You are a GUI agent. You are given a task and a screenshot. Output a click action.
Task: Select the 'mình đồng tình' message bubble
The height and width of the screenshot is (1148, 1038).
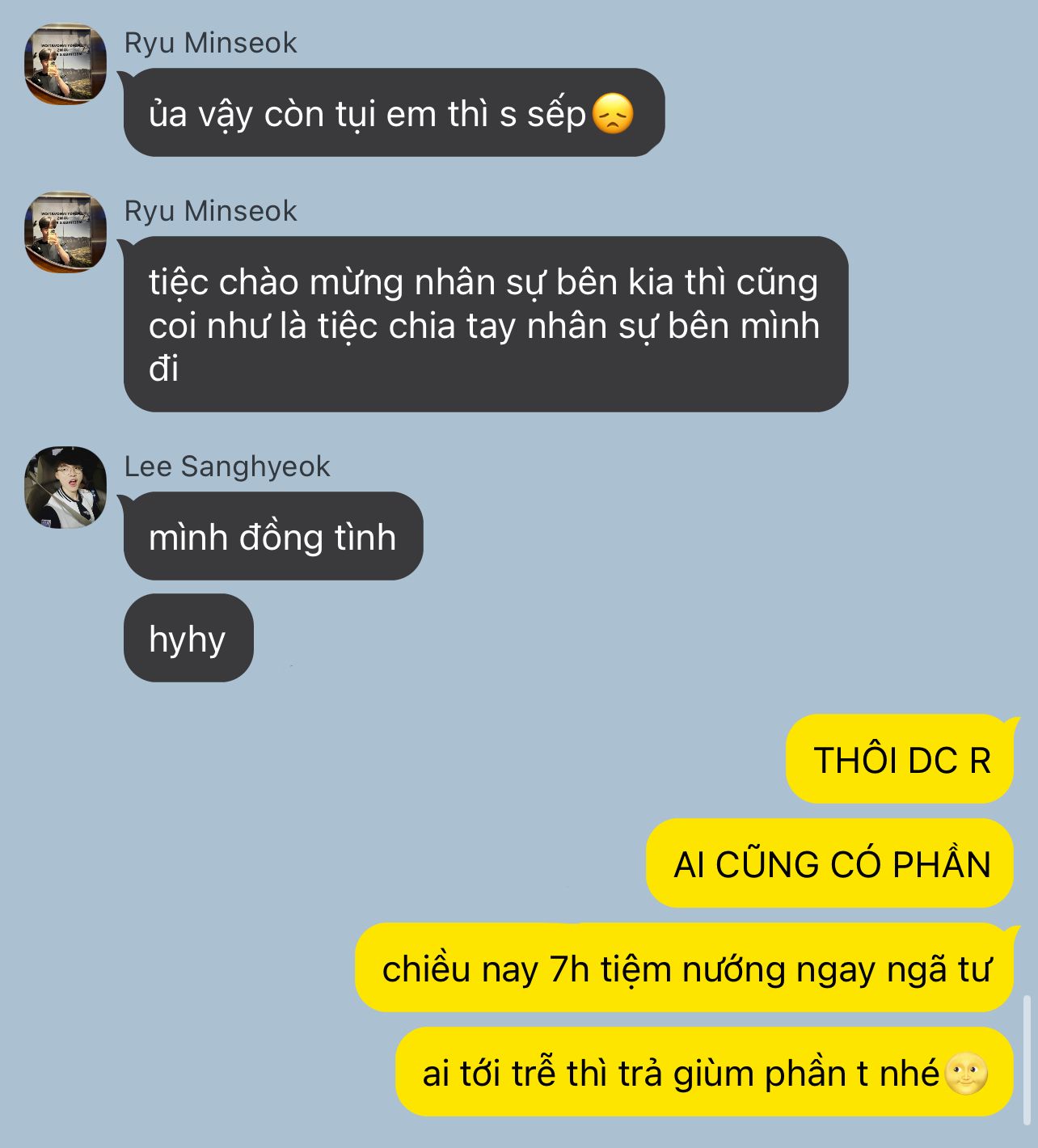click(x=273, y=536)
